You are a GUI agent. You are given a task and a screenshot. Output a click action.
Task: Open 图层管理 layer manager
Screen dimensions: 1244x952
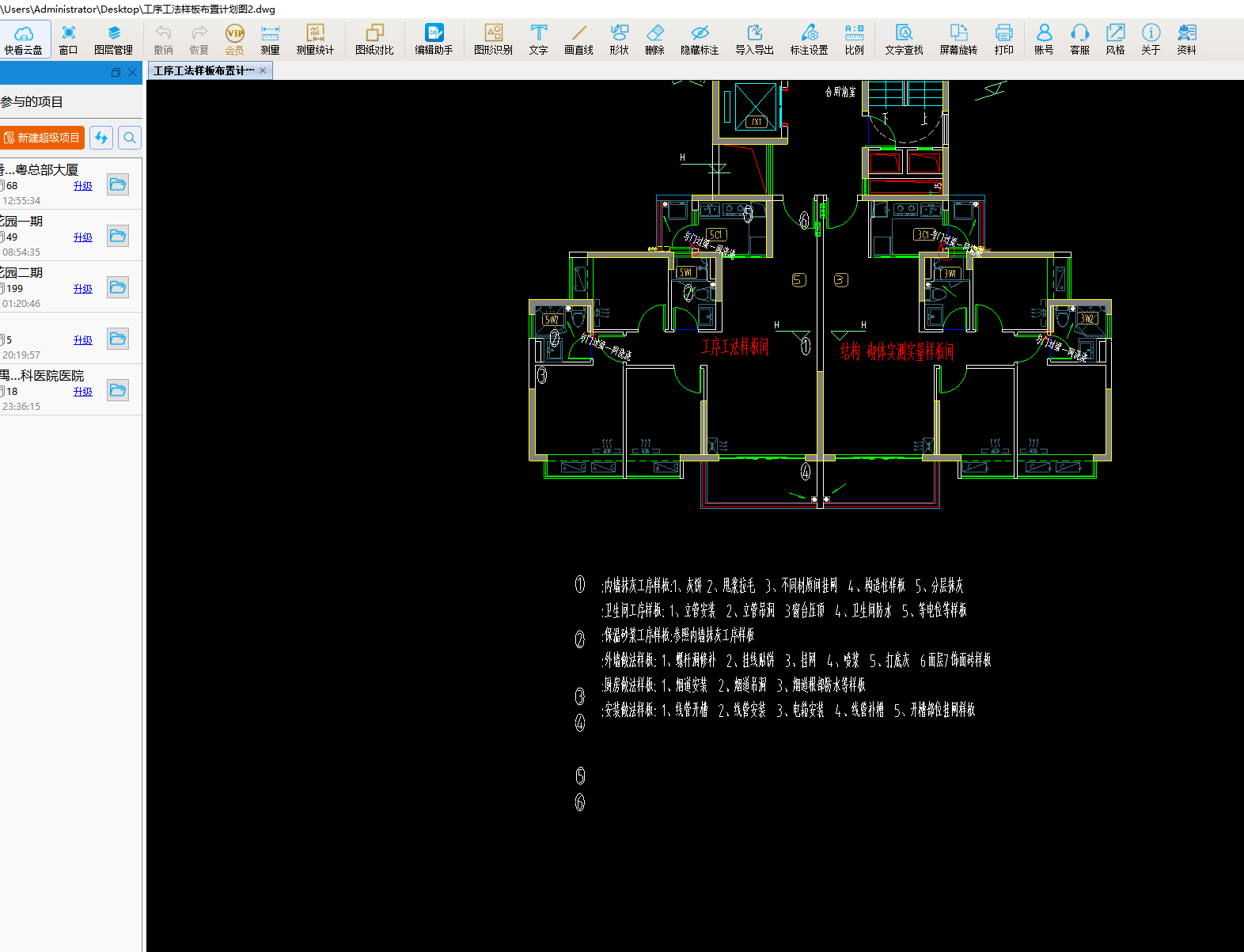[113, 40]
